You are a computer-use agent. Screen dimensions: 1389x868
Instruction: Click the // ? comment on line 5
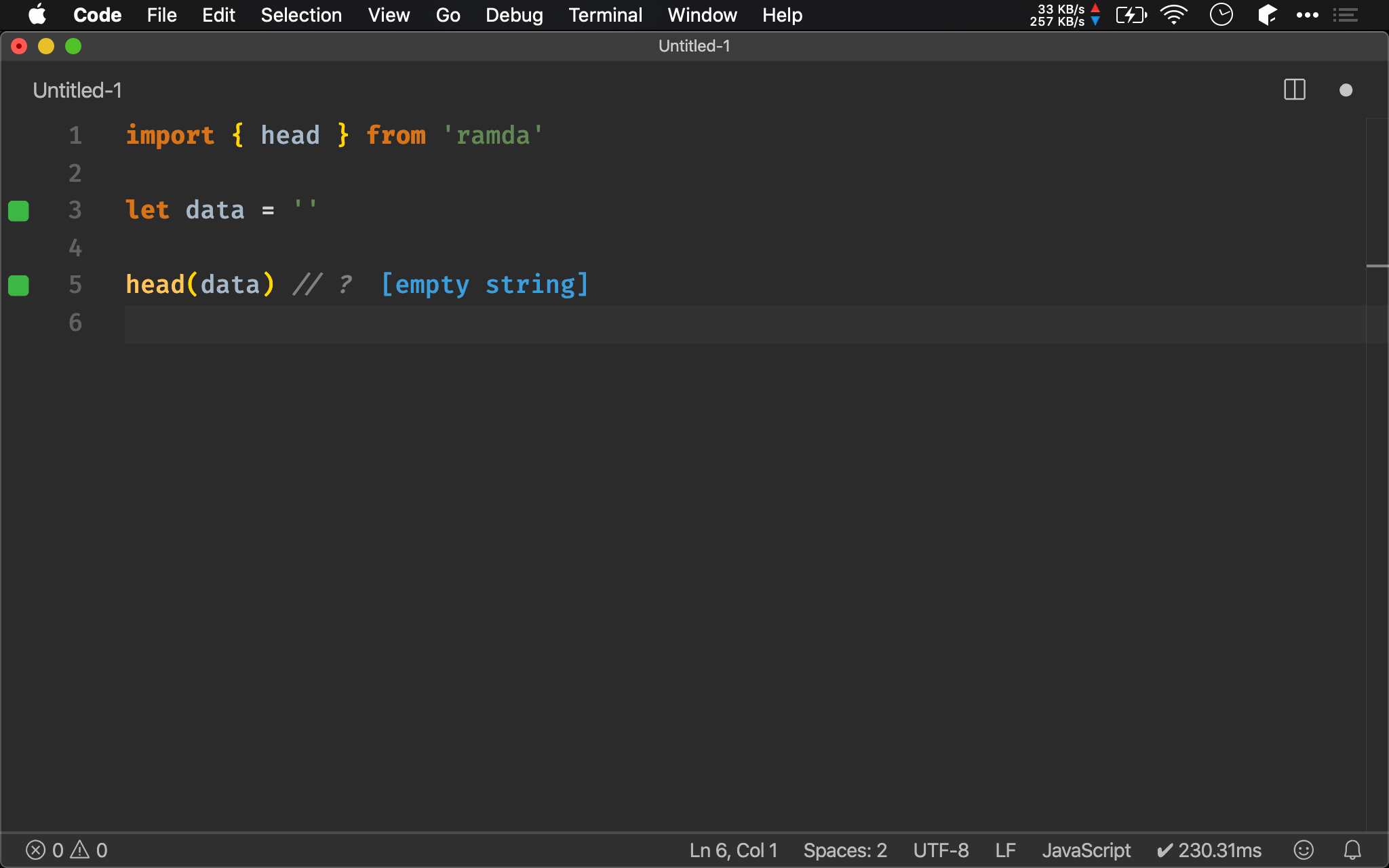[x=322, y=285]
